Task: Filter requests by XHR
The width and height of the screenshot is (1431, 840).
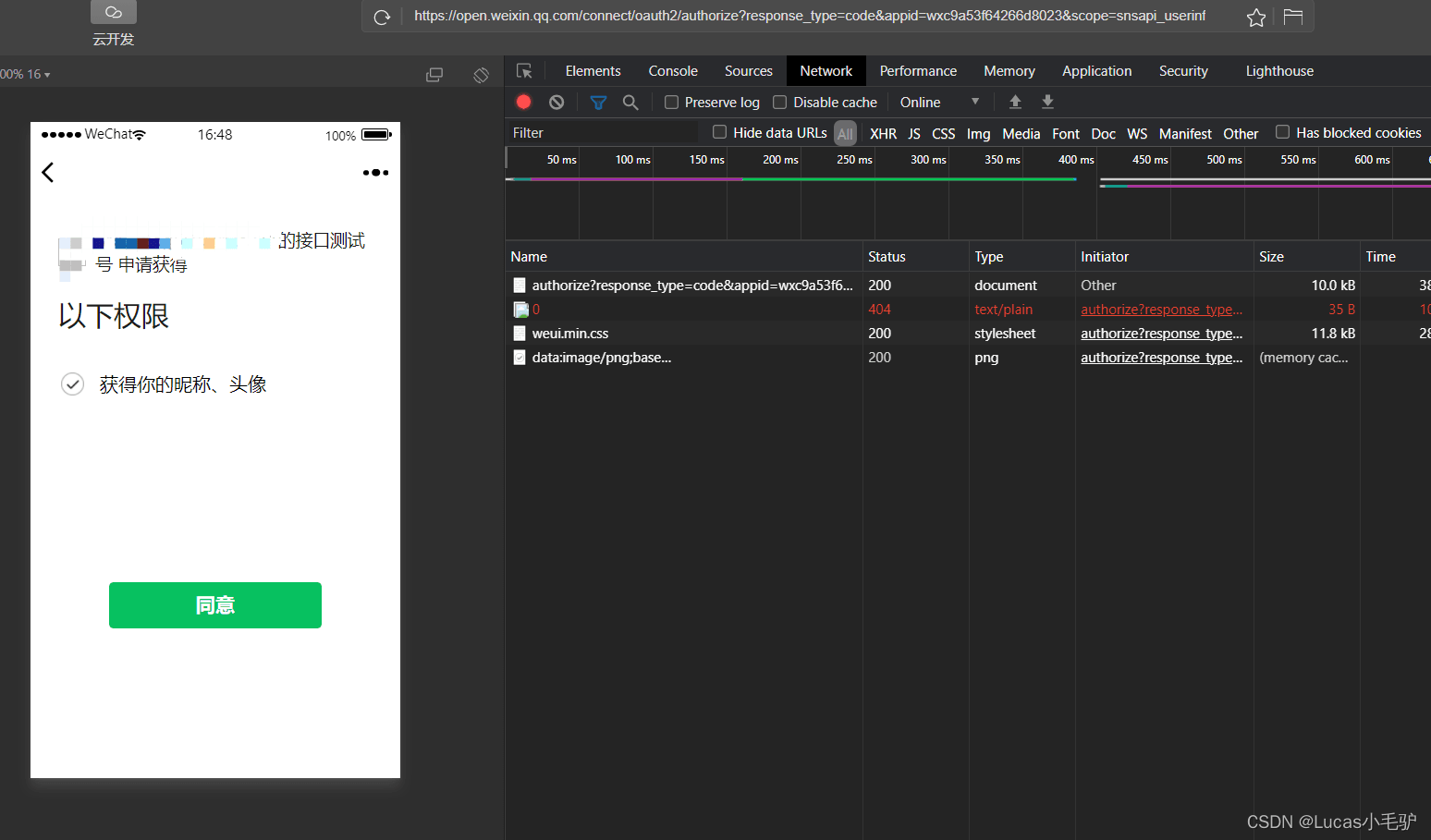Action: (x=883, y=134)
